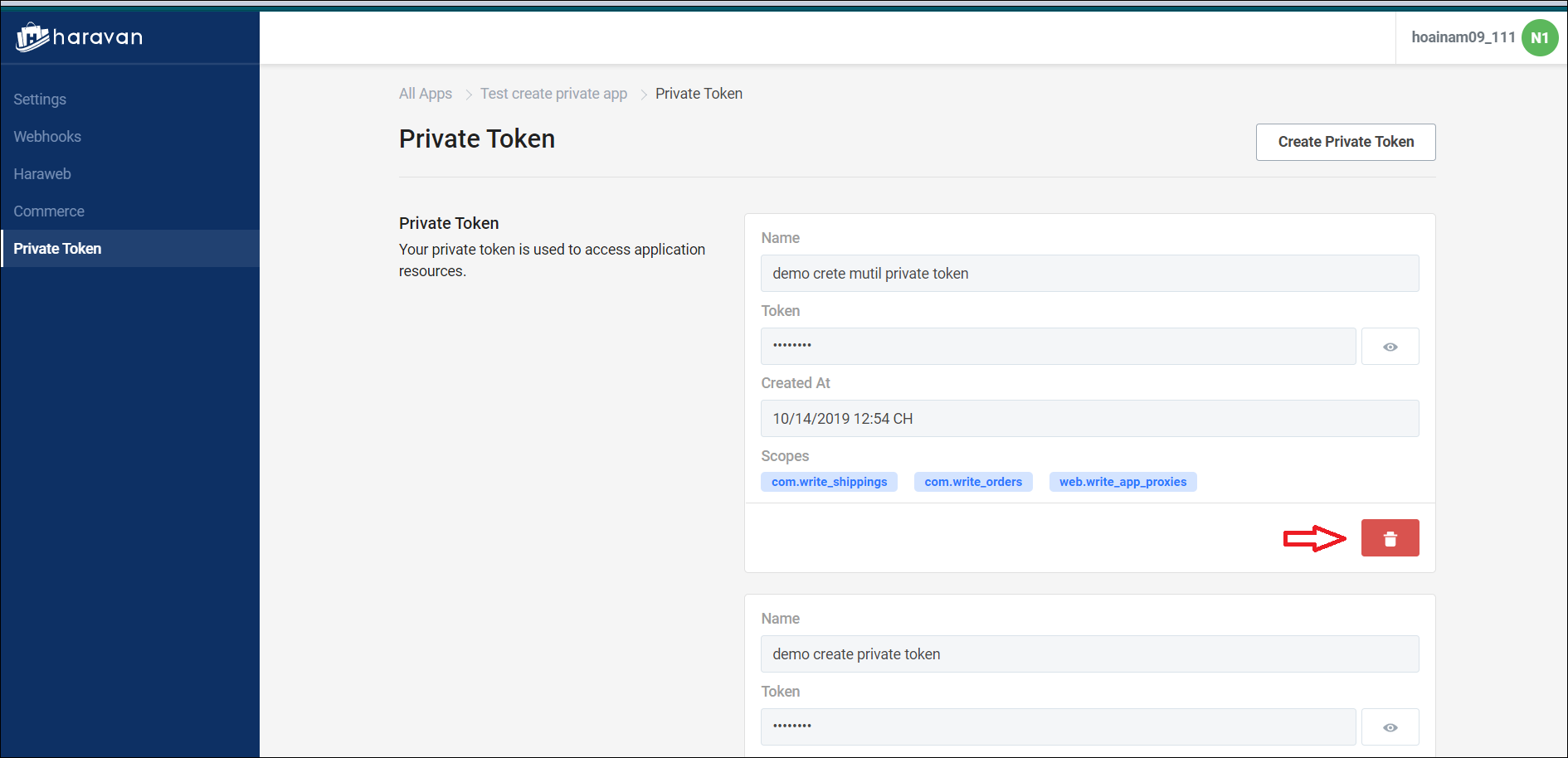1568x758 pixels.
Task: Focus the masked Token field of first token
Action: pos(1058,347)
